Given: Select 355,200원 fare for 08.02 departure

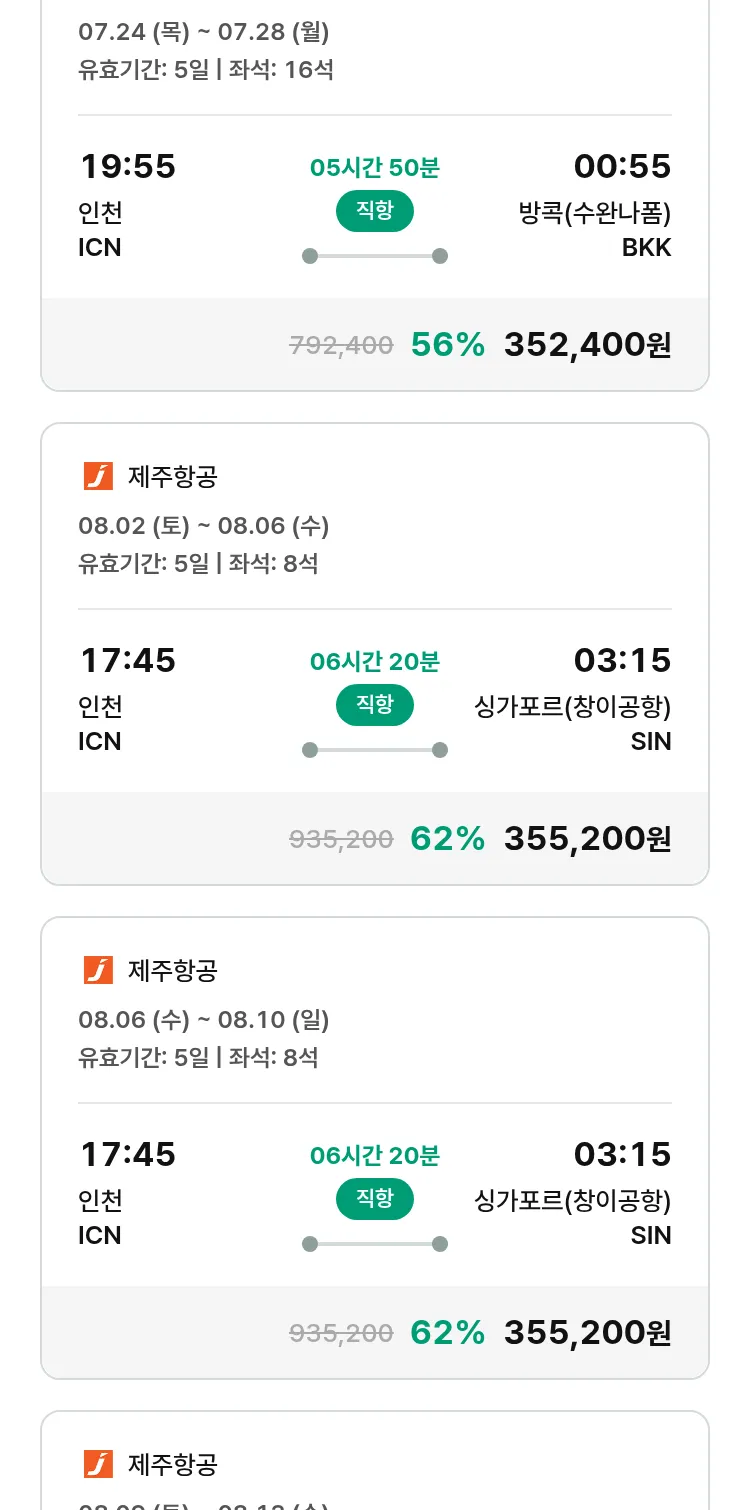Looking at the screenshot, I should 587,838.
